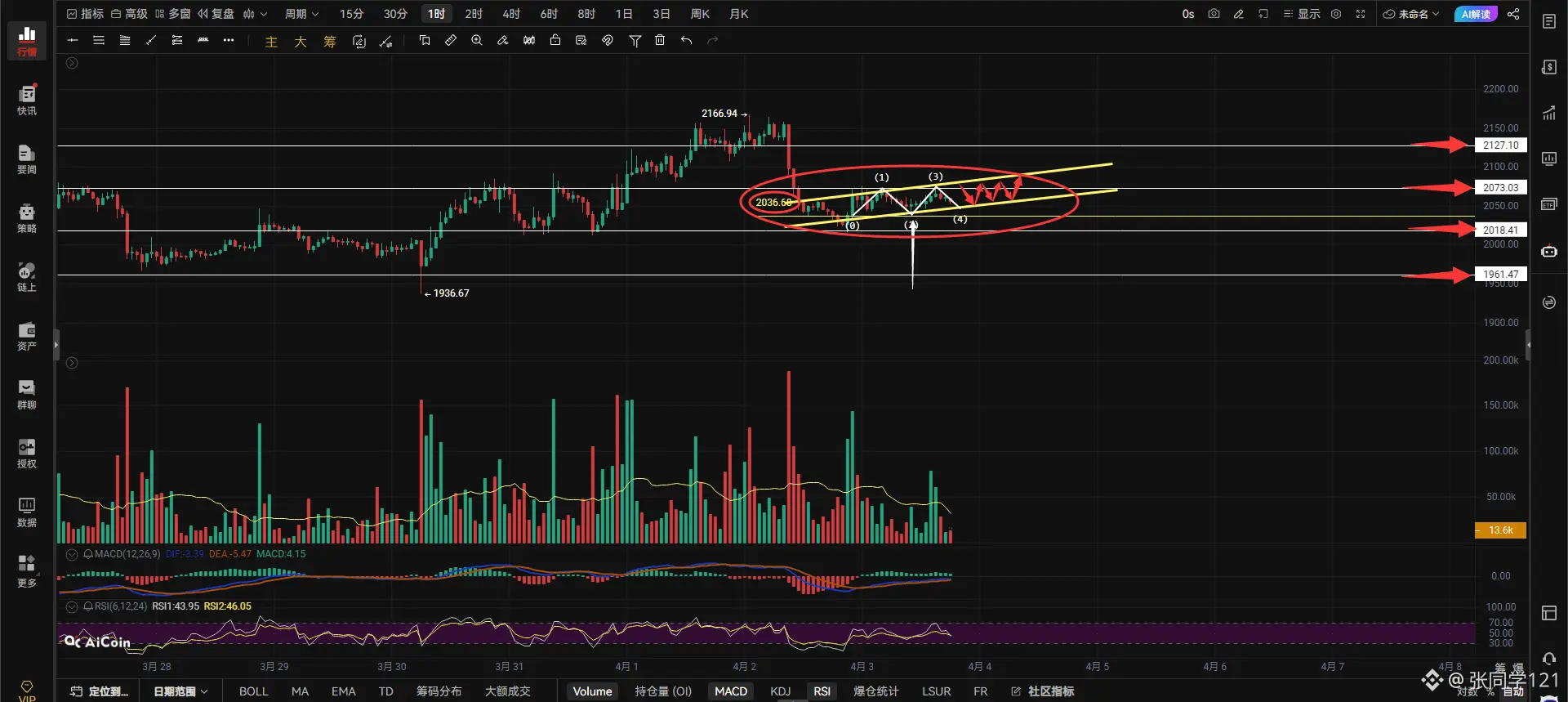Toggle the EMA overlay indicator
Screen dimensions: 1568x702
point(343,691)
